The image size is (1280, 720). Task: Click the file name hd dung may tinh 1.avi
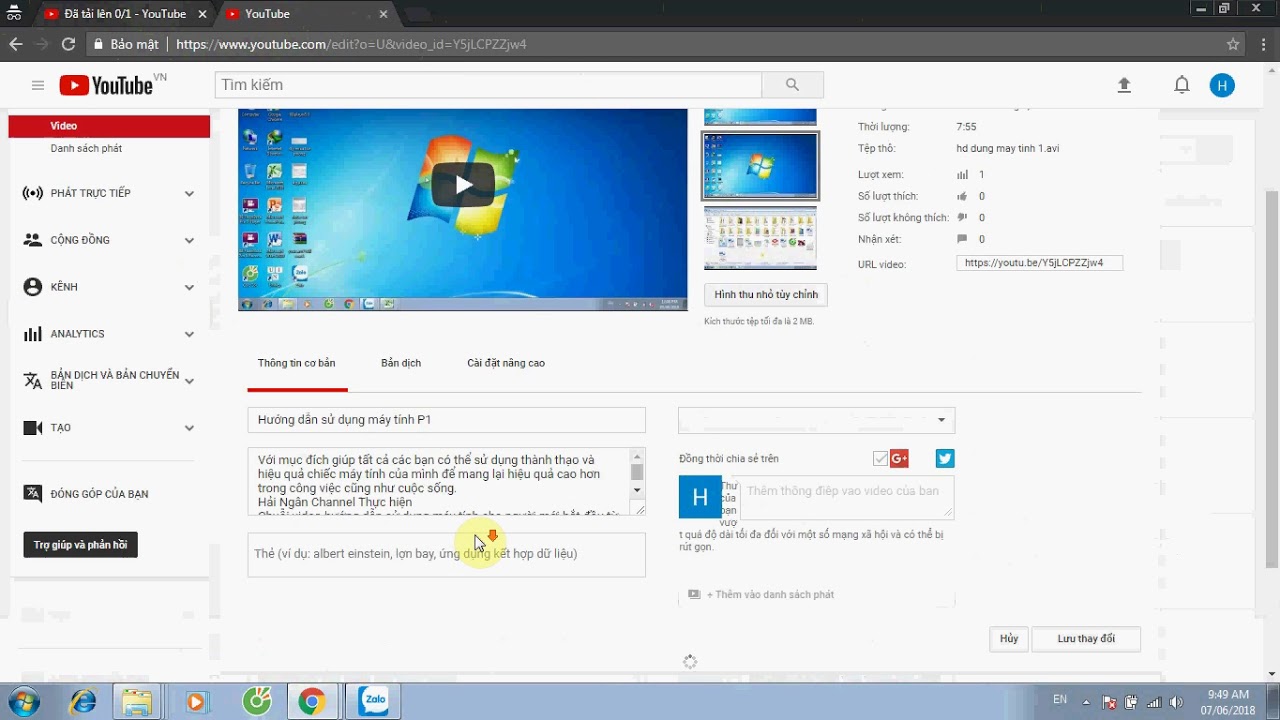(x=1007, y=149)
